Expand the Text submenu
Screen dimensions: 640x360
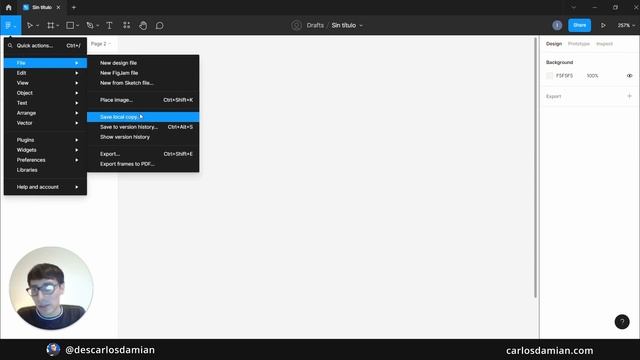coord(45,103)
